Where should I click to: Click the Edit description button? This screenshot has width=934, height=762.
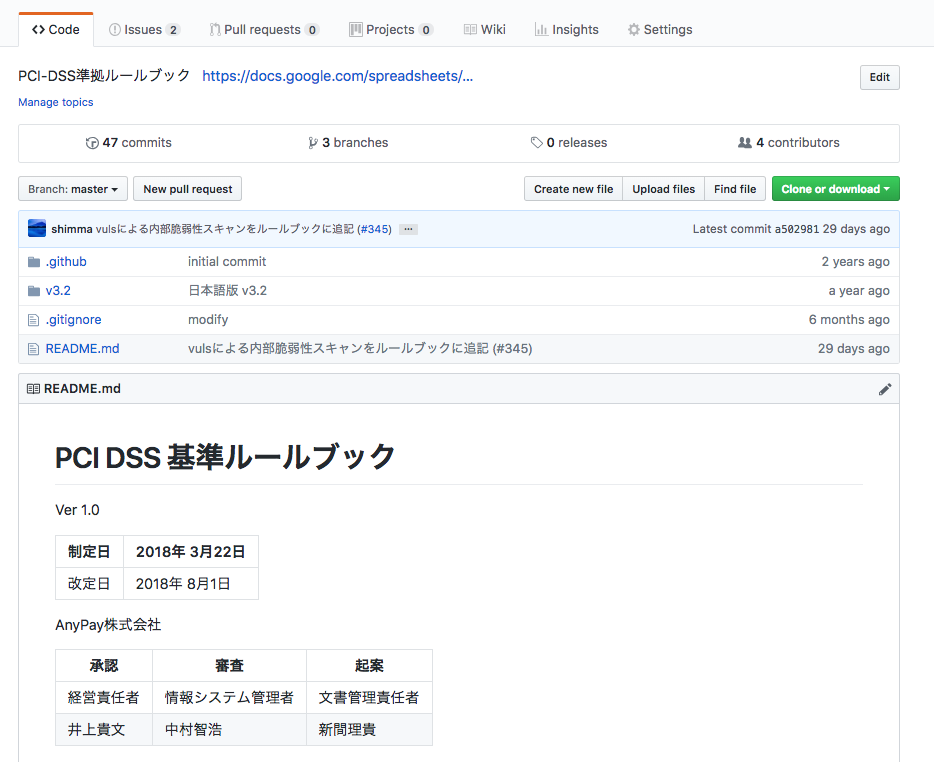(x=879, y=77)
